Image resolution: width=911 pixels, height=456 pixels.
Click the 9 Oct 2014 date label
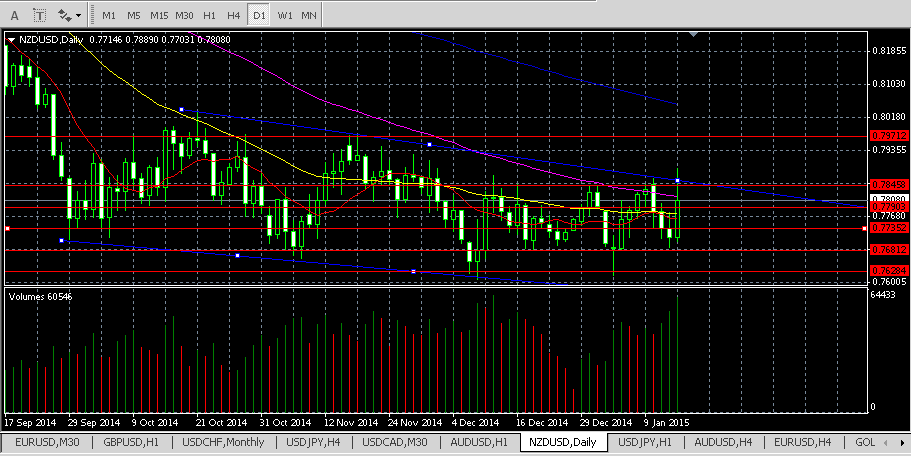pyautogui.click(x=155, y=422)
